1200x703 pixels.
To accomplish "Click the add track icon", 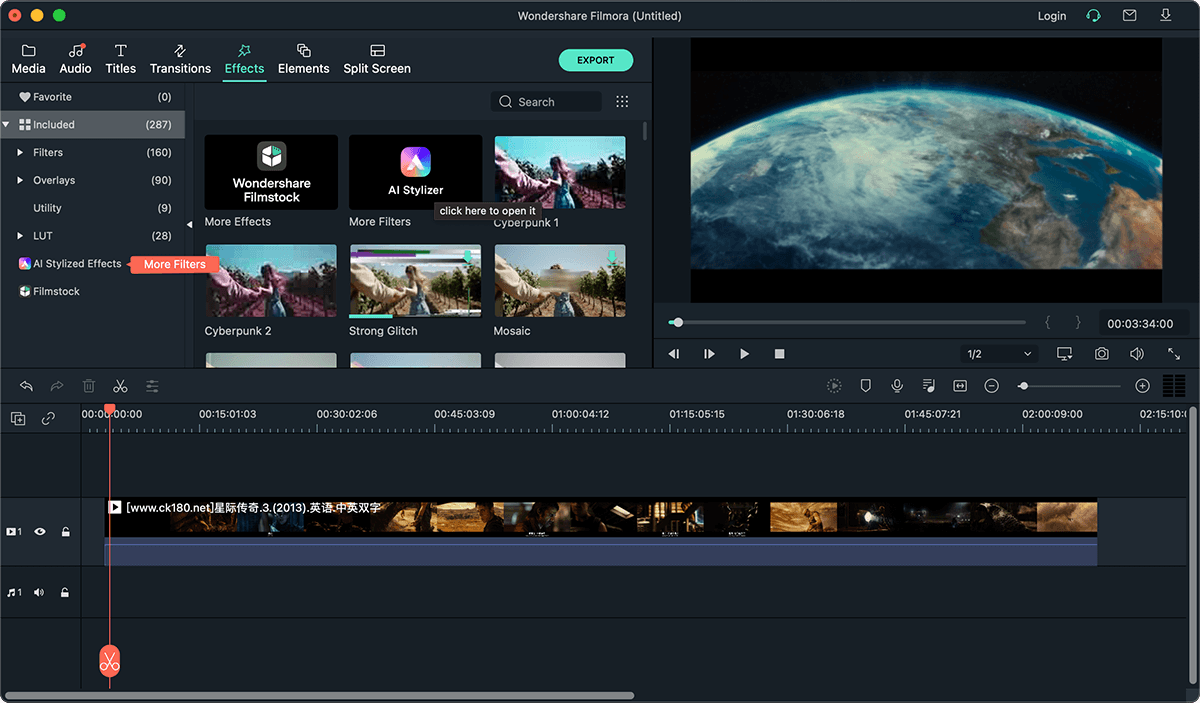I will [18, 419].
